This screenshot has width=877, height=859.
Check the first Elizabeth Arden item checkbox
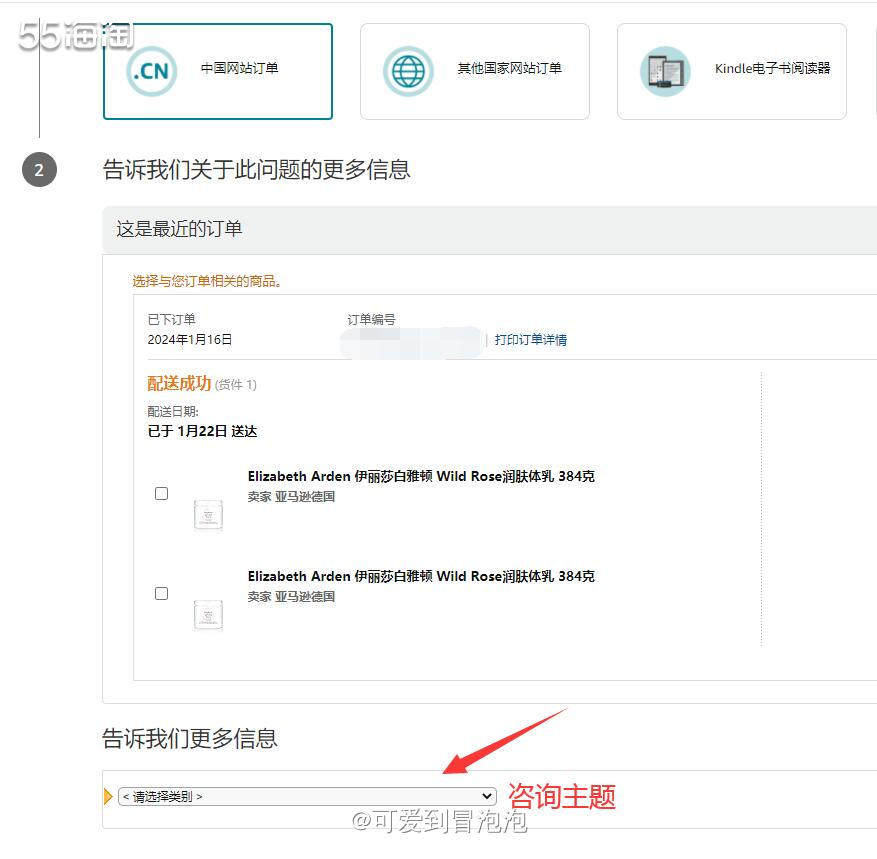coord(161,493)
